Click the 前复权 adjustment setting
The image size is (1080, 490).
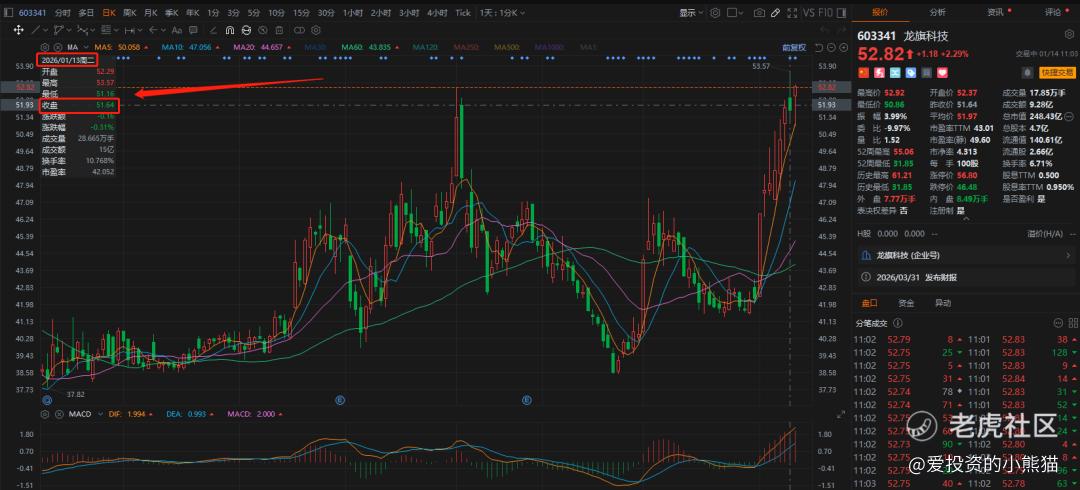tap(794, 48)
